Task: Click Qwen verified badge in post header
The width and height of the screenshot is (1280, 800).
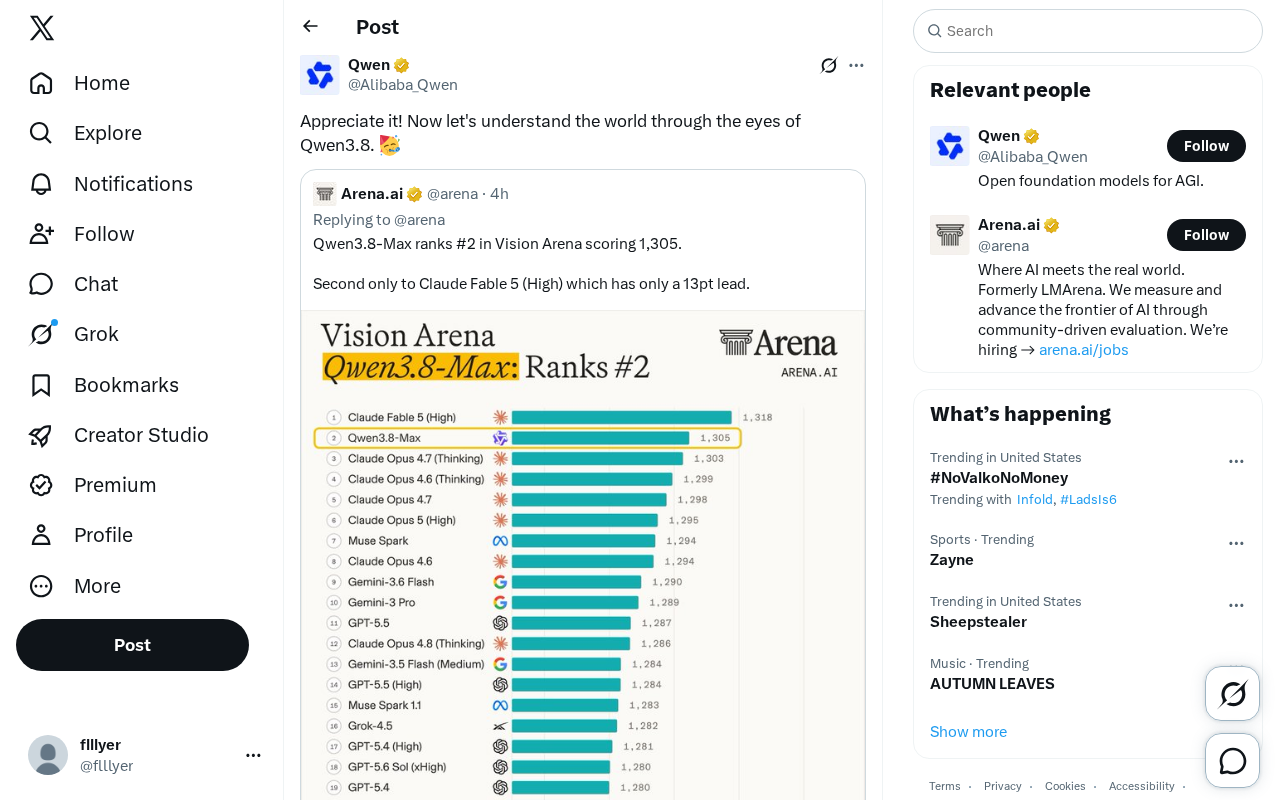Action: [x=402, y=65]
